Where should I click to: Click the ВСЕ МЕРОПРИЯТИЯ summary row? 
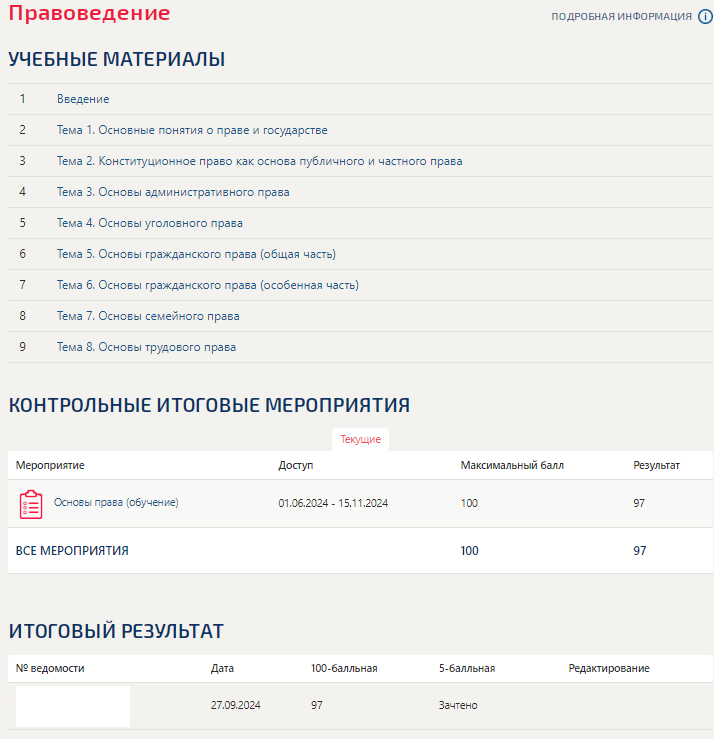pyautogui.click(x=72, y=550)
